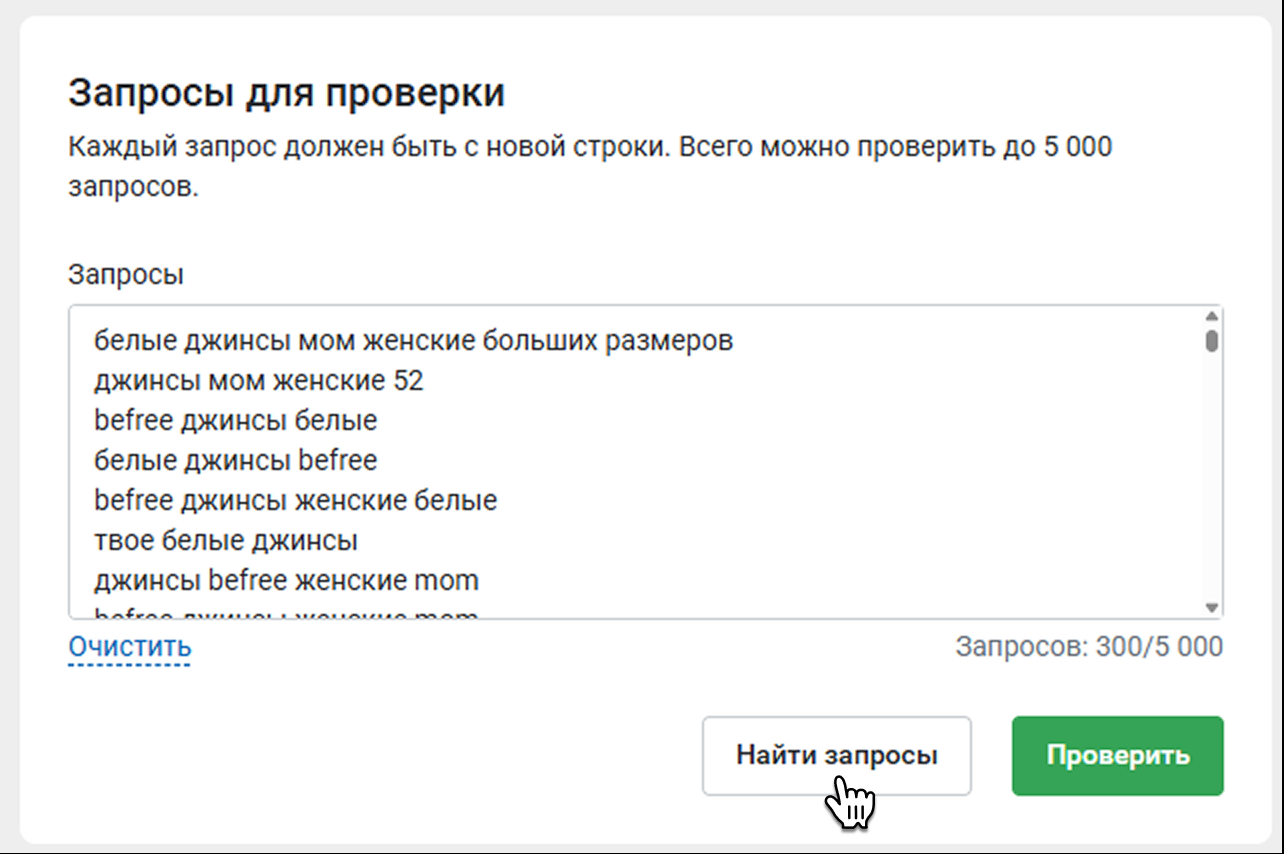The image size is (1284, 854).
Task: Click the line 'befree джинсы женские белые'
Action: pos(295,500)
